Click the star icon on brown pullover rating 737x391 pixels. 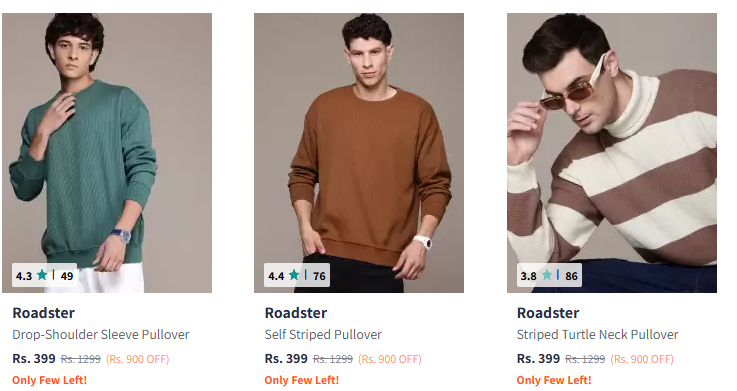[294, 275]
